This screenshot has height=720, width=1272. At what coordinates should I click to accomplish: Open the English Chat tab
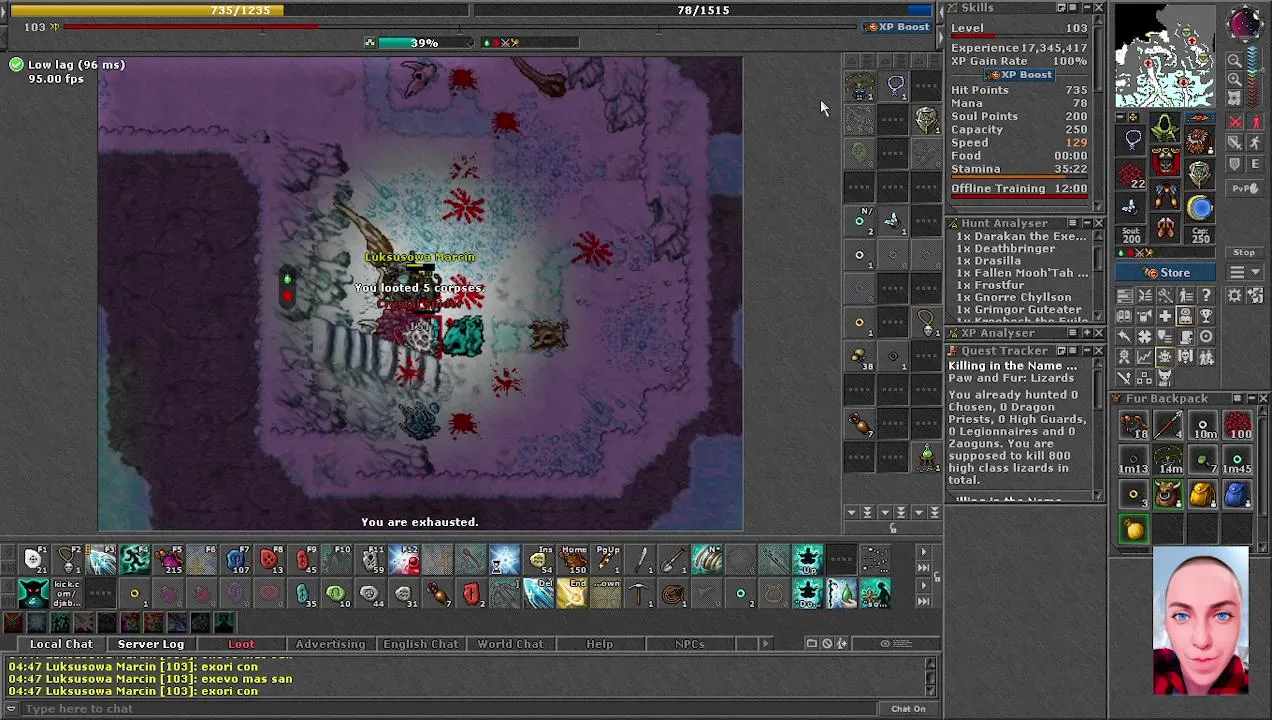tap(420, 644)
